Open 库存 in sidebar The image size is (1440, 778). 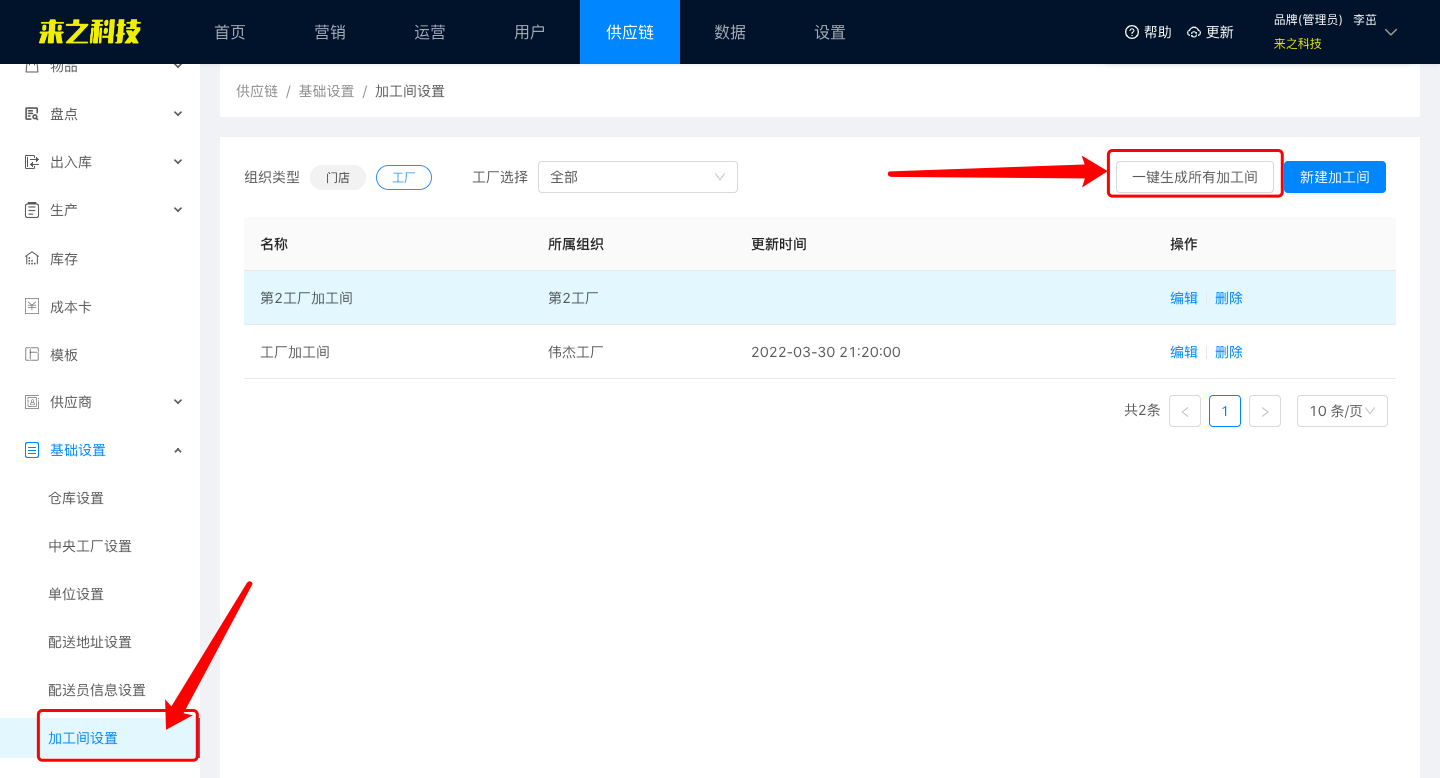click(64, 259)
